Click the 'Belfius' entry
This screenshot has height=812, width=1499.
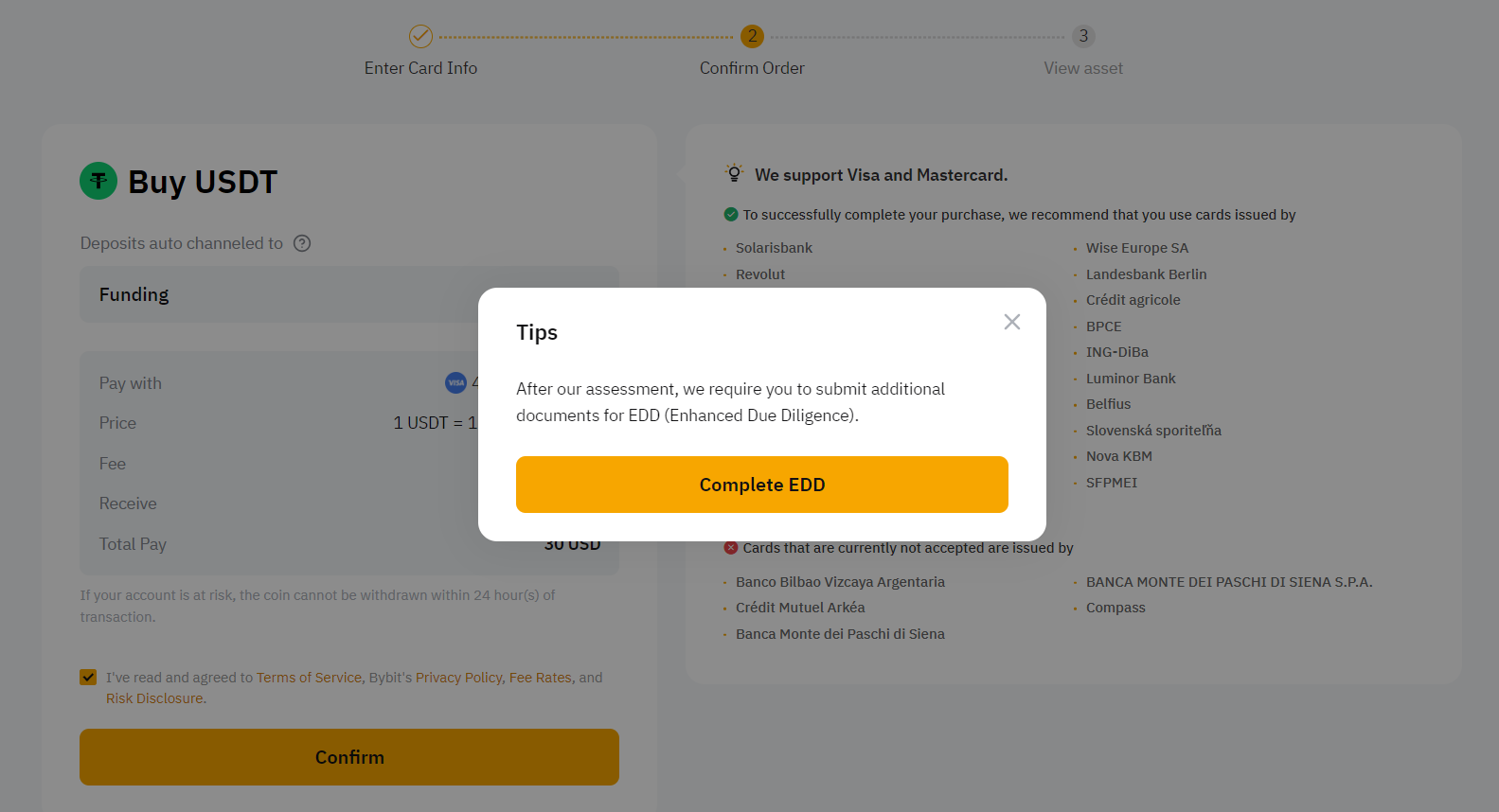click(1109, 404)
